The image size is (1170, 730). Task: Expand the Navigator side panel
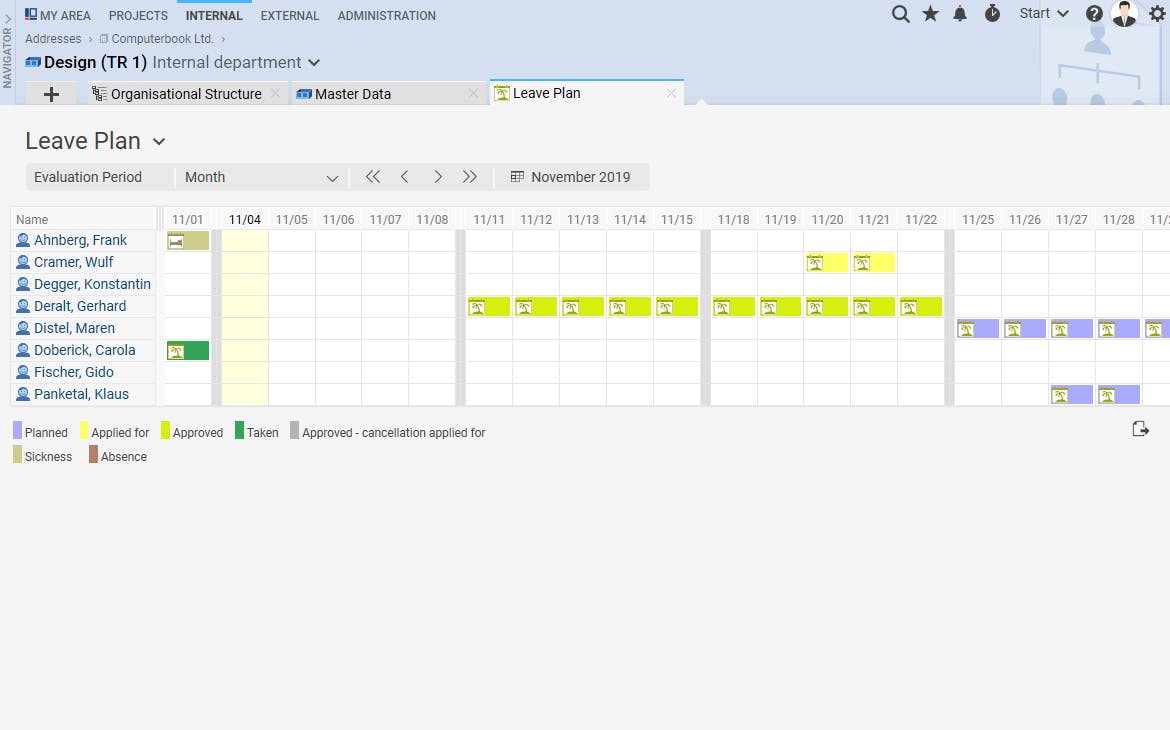click(x=7, y=52)
